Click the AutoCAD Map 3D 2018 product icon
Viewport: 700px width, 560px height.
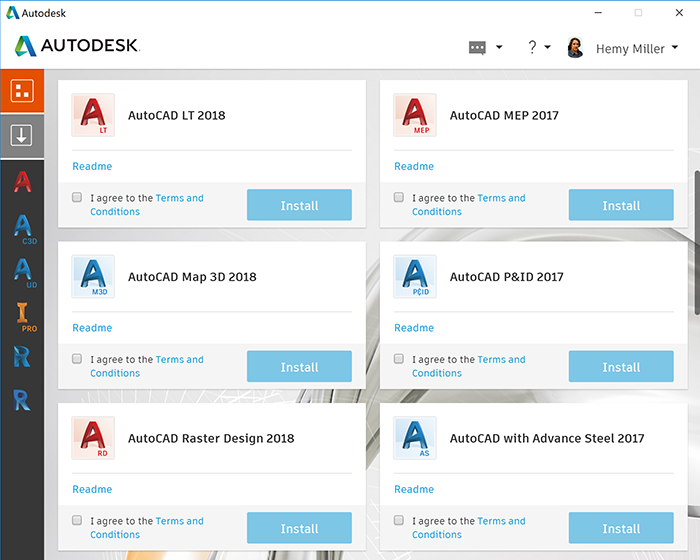pyautogui.click(x=93, y=276)
